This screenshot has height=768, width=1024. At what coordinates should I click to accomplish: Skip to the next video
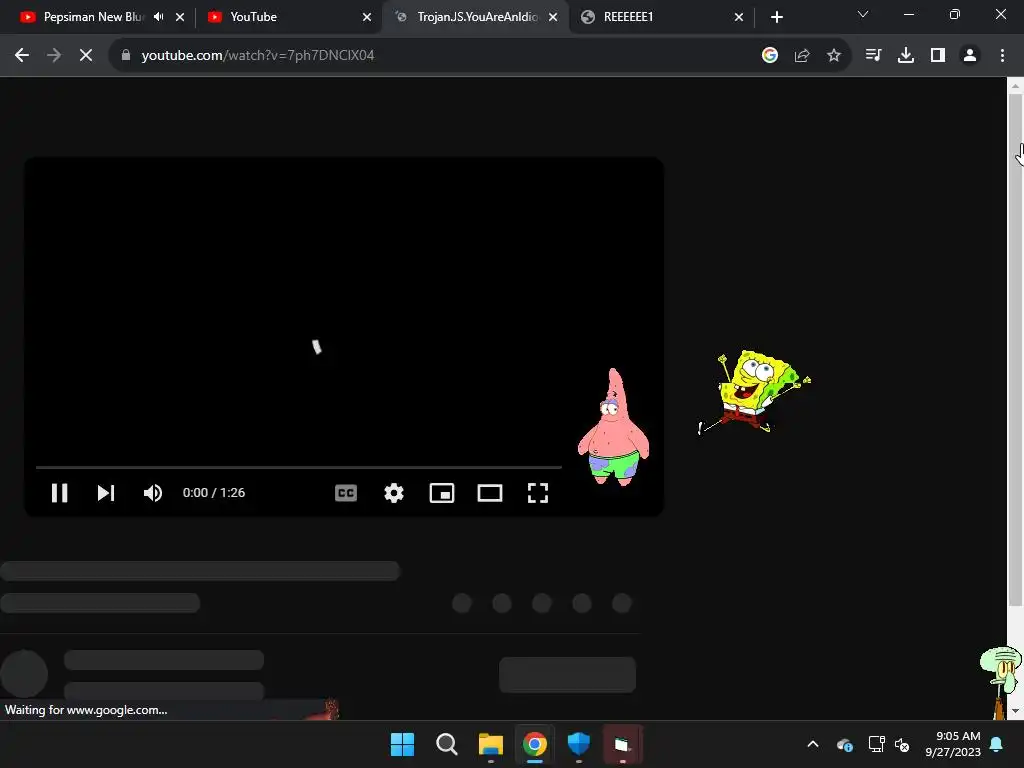(x=106, y=493)
